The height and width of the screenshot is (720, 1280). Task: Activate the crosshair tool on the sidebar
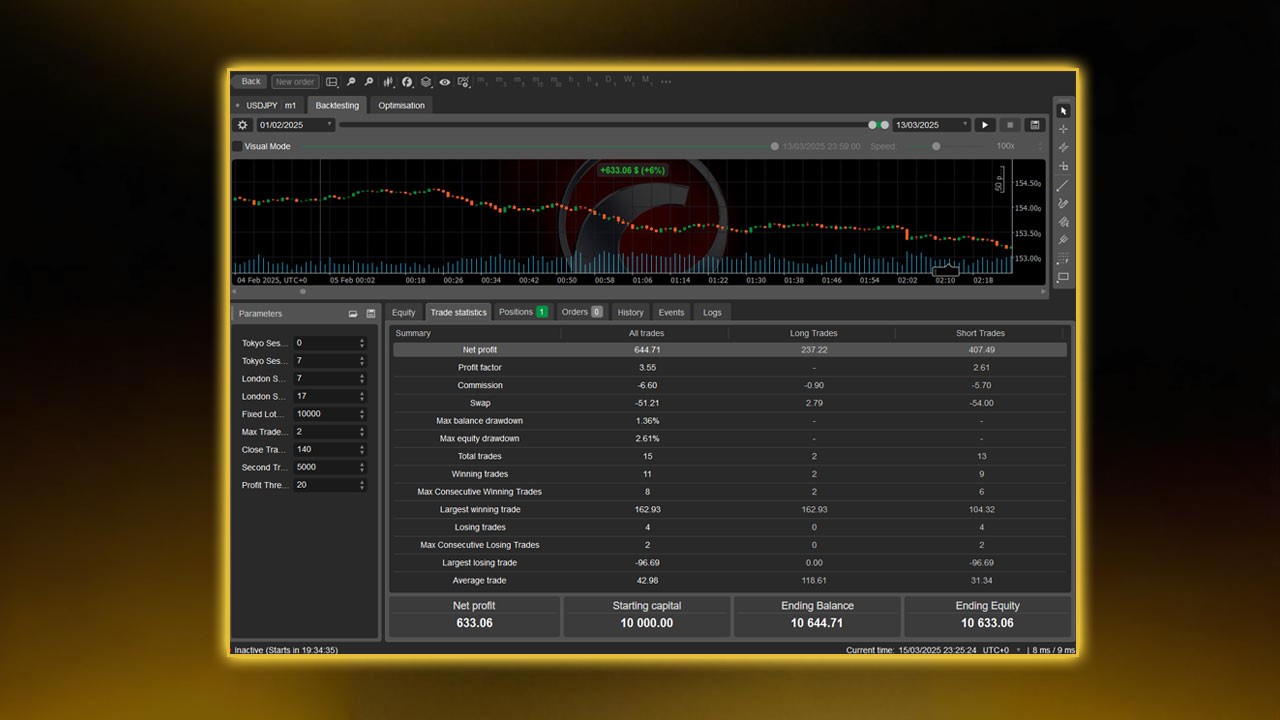1063,128
